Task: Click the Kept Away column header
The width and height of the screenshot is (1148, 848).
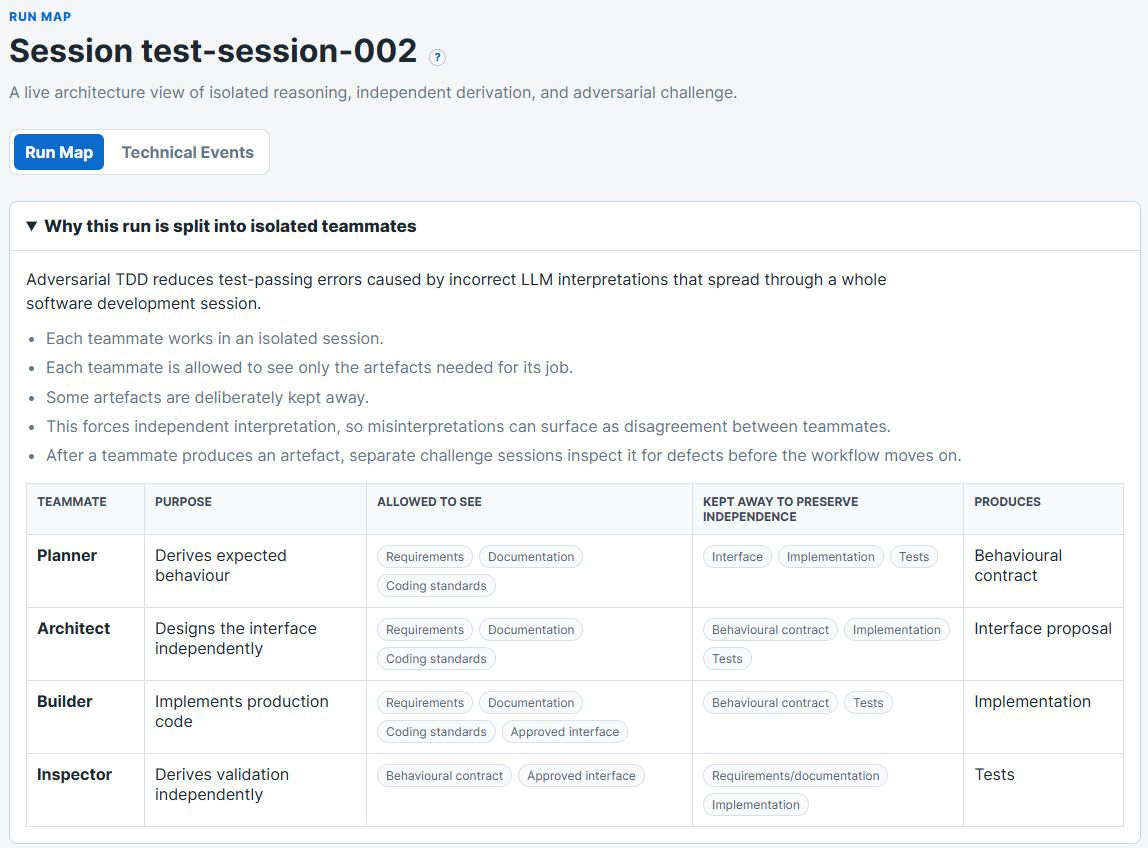Action: [x=780, y=509]
